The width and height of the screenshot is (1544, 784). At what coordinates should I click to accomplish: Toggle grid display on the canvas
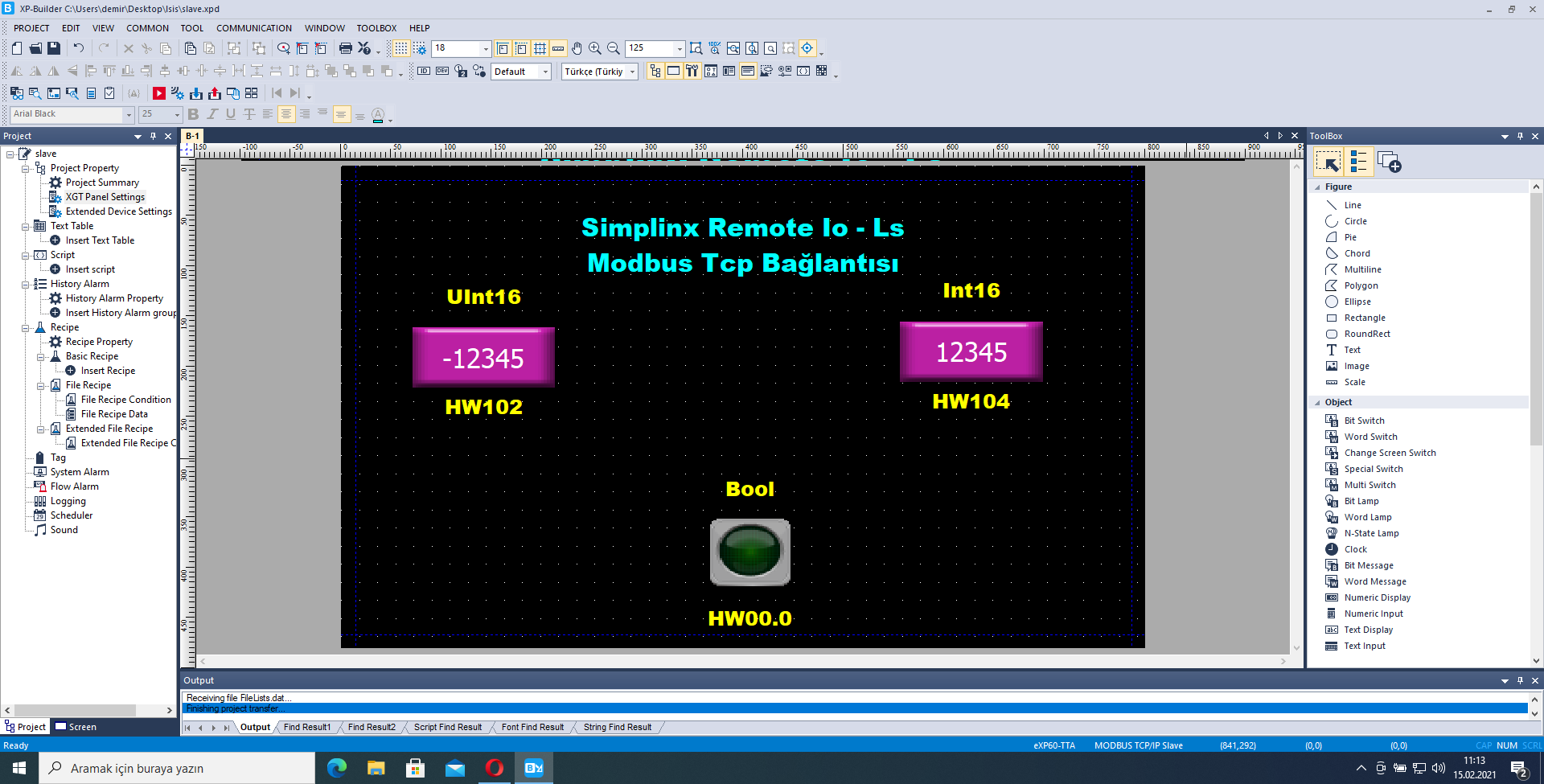click(401, 48)
